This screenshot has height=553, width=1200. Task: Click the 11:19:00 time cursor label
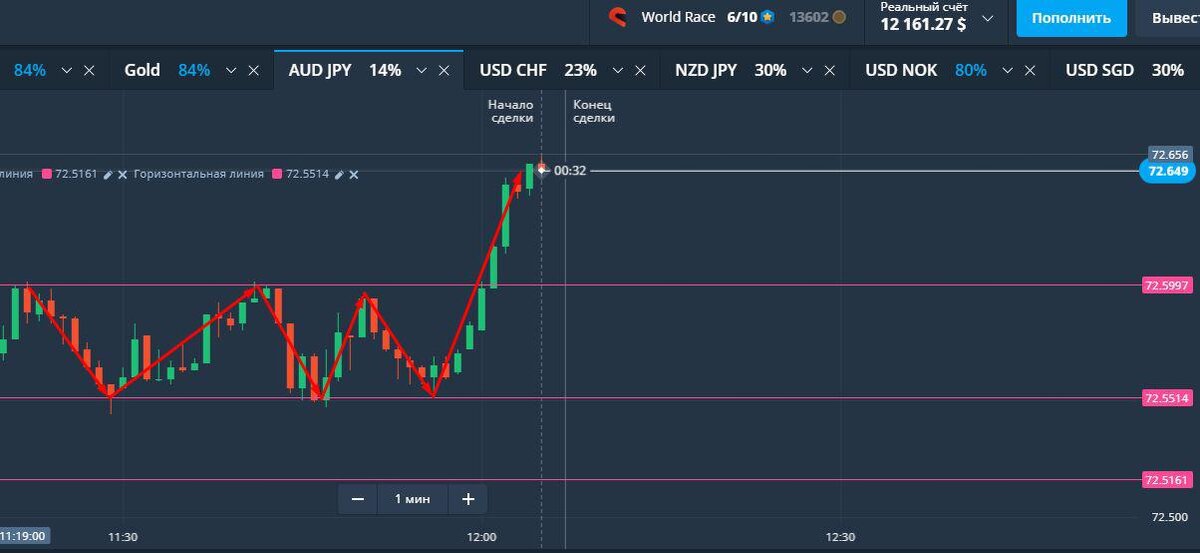(24, 536)
